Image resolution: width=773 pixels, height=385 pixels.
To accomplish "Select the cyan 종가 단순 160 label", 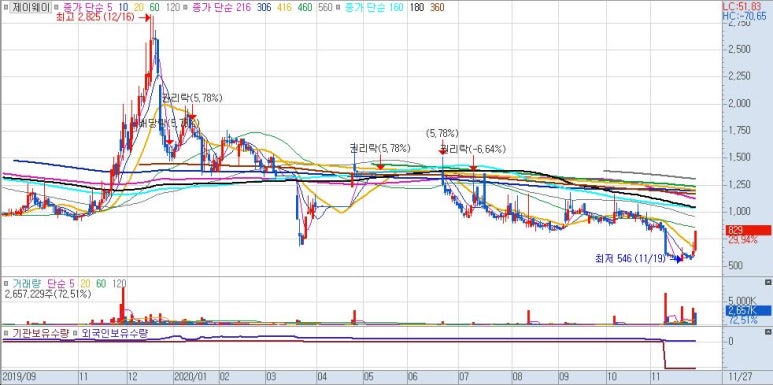I will coord(374,8).
